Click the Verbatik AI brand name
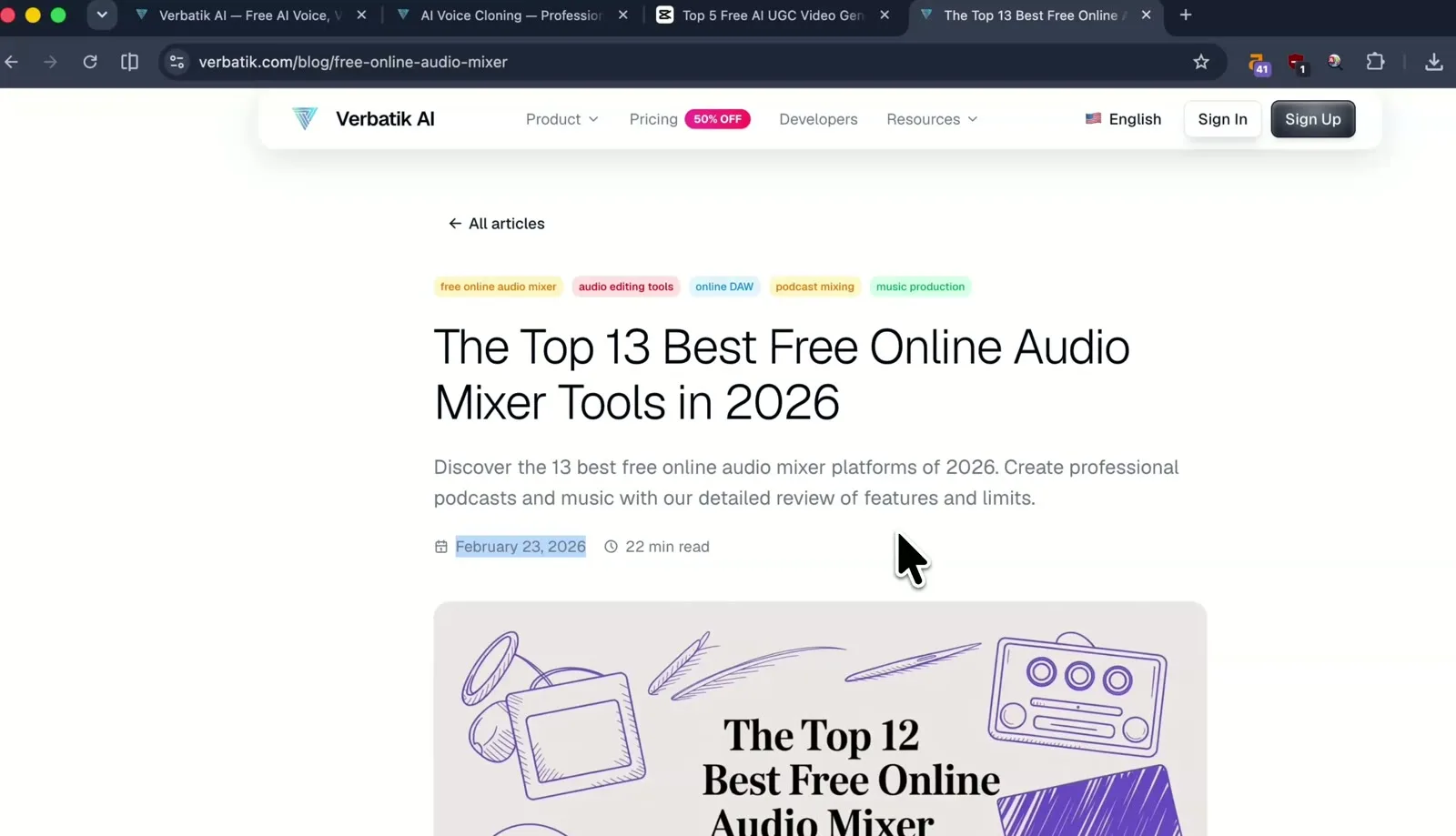 click(385, 119)
